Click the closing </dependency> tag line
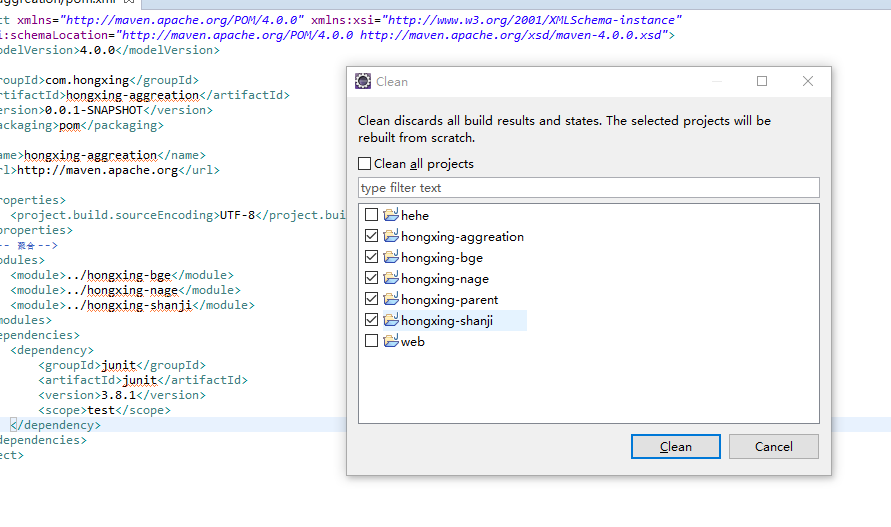The image size is (891, 527). click(55, 425)
